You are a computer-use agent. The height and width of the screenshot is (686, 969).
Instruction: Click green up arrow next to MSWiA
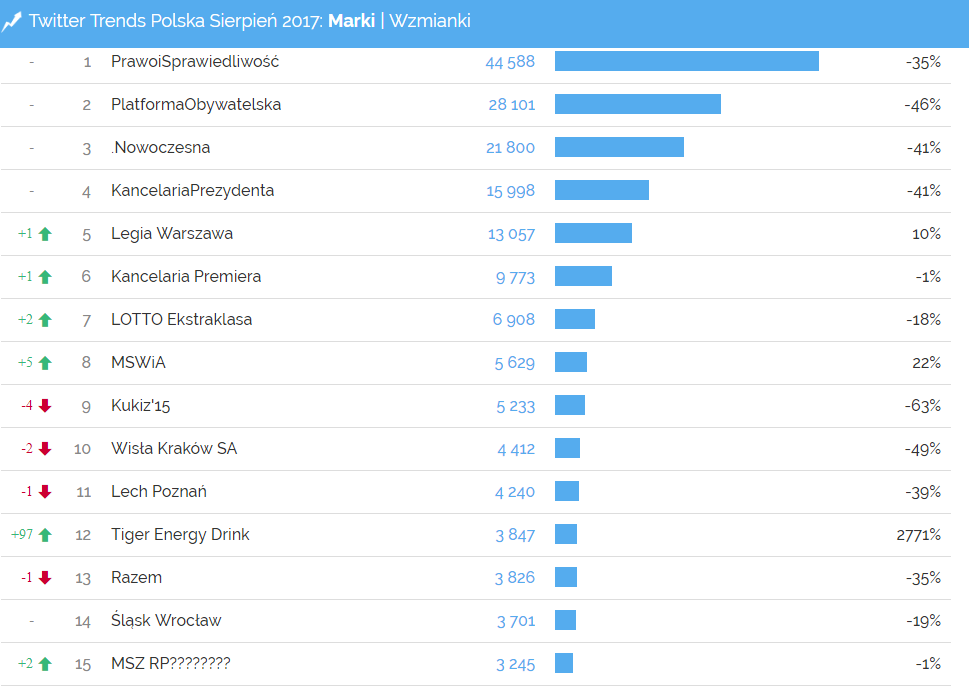coord(45,363)
